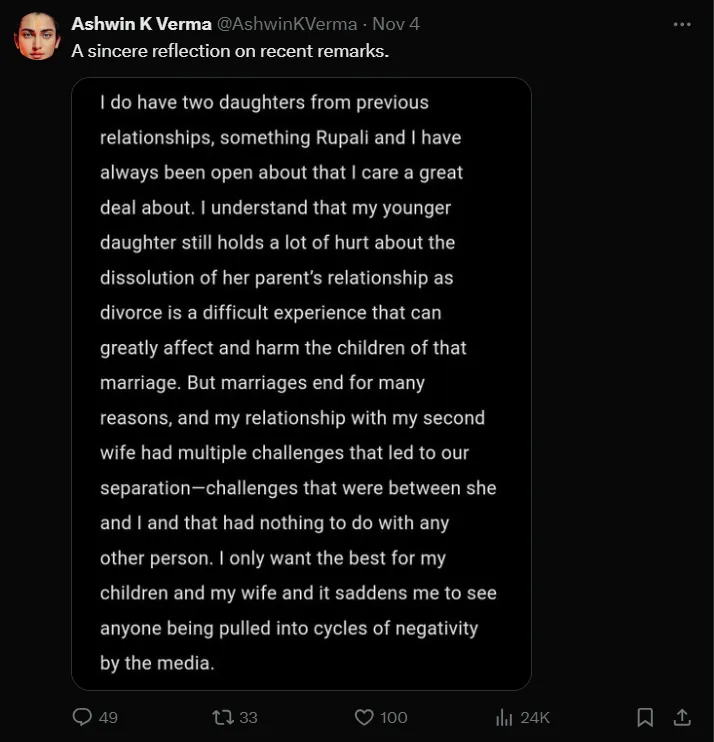This screenshot has width=714, height=742.
Task: Bookmark this post
Action: tap(646, 717)
